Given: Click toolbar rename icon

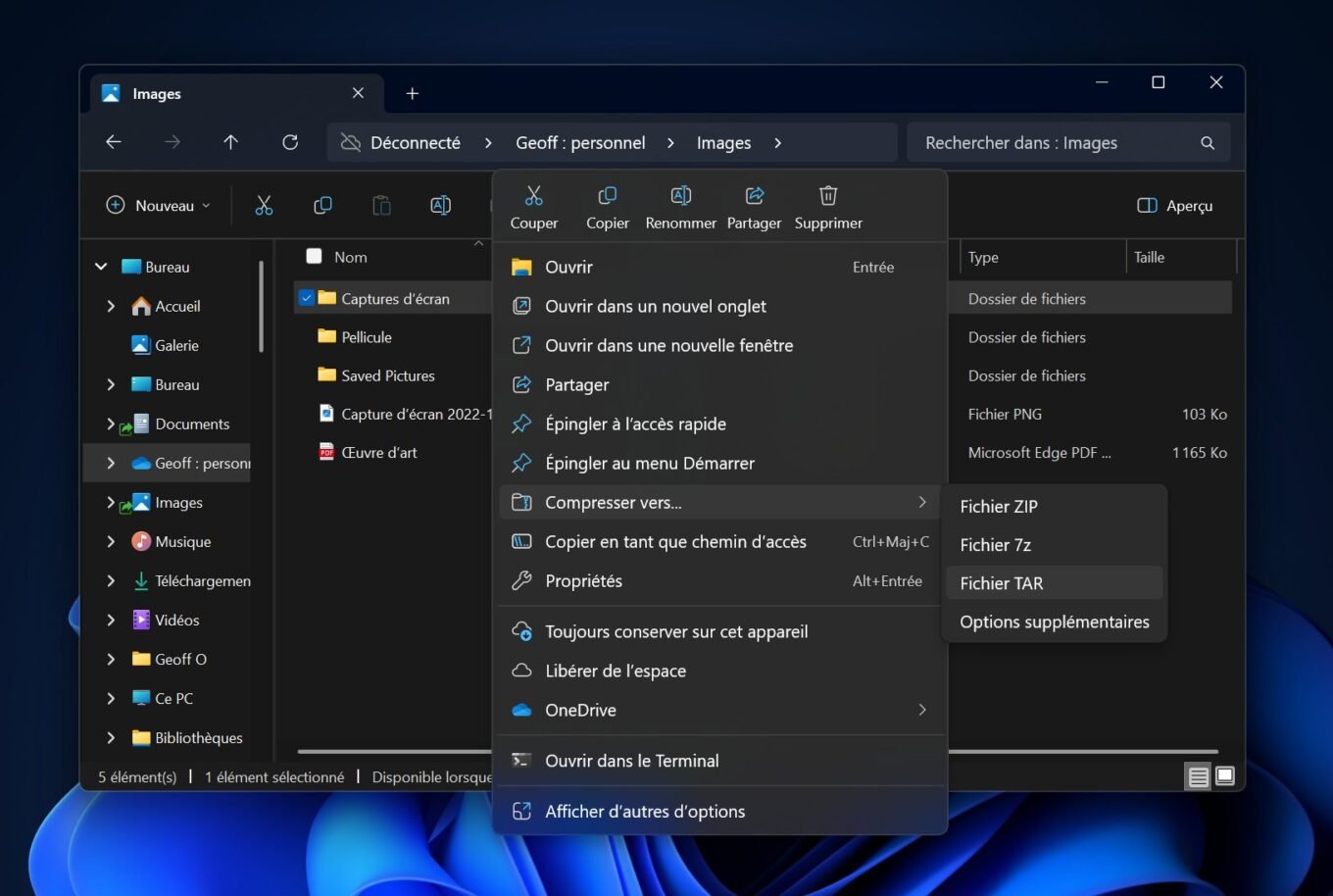Looking at the screenshot, I should [441, 205].
